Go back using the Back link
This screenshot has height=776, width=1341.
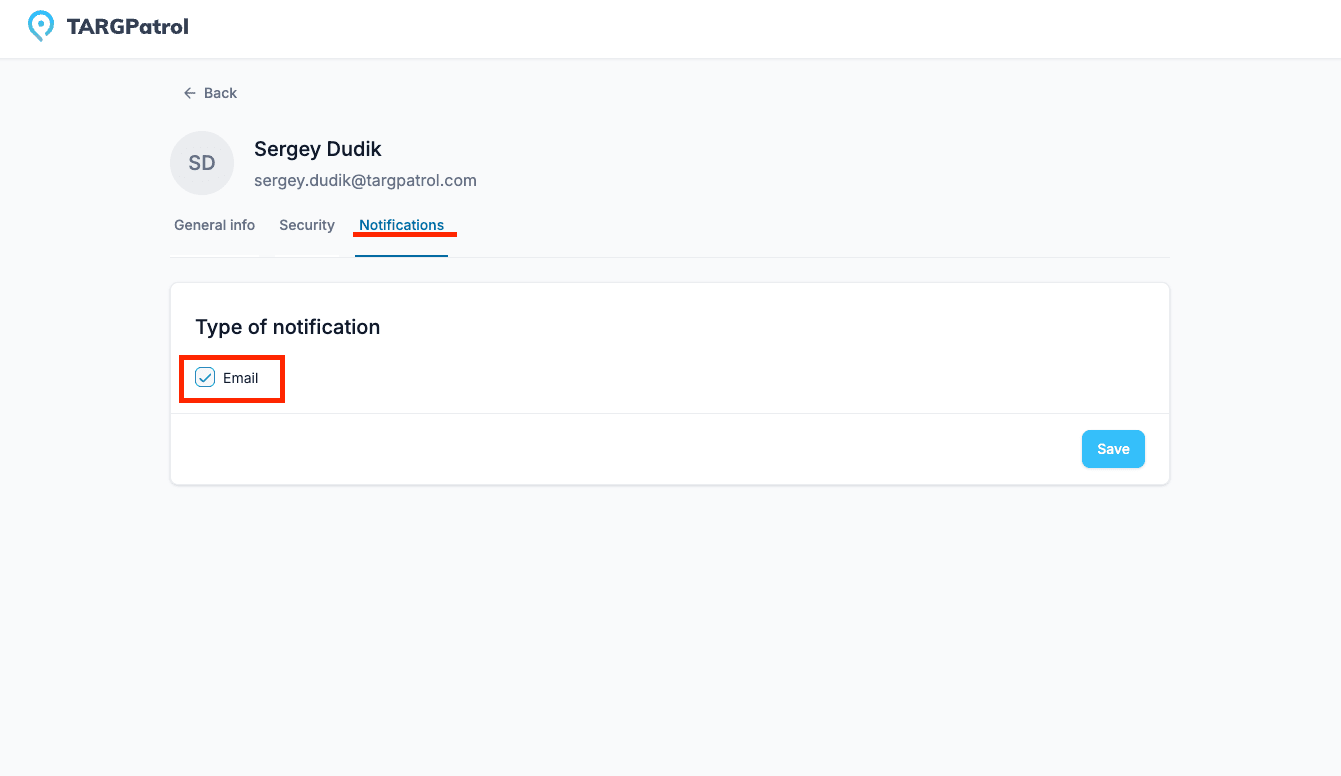point(210,93)
